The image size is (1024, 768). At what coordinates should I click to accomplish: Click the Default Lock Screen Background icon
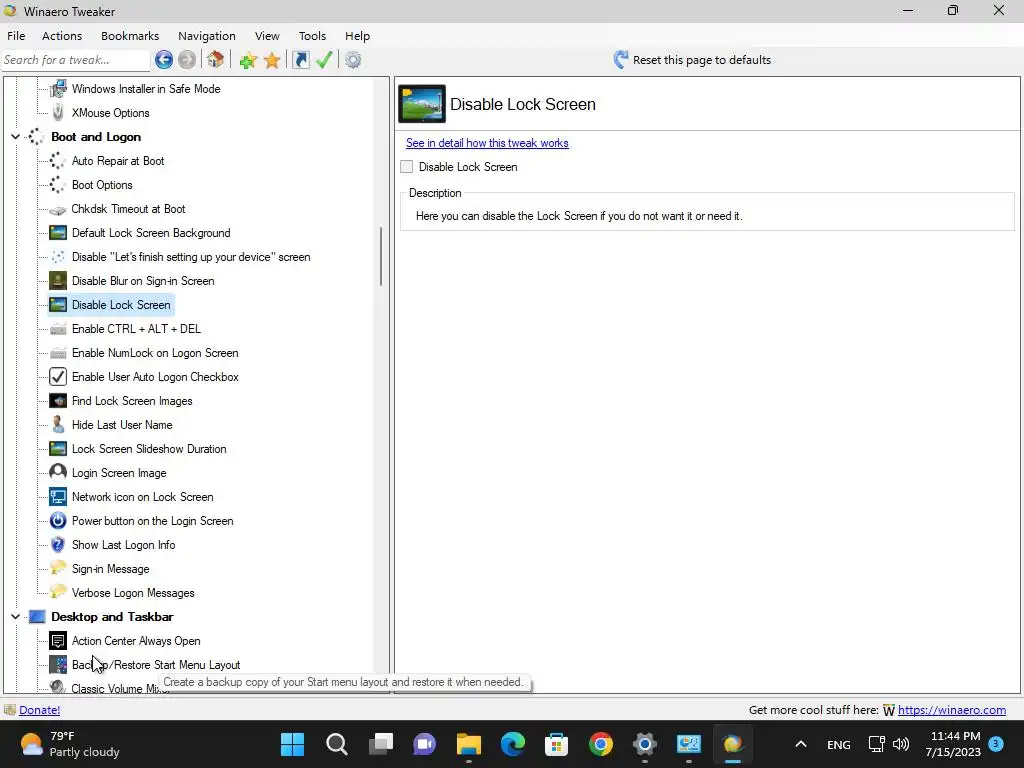(x=57, y=233)
